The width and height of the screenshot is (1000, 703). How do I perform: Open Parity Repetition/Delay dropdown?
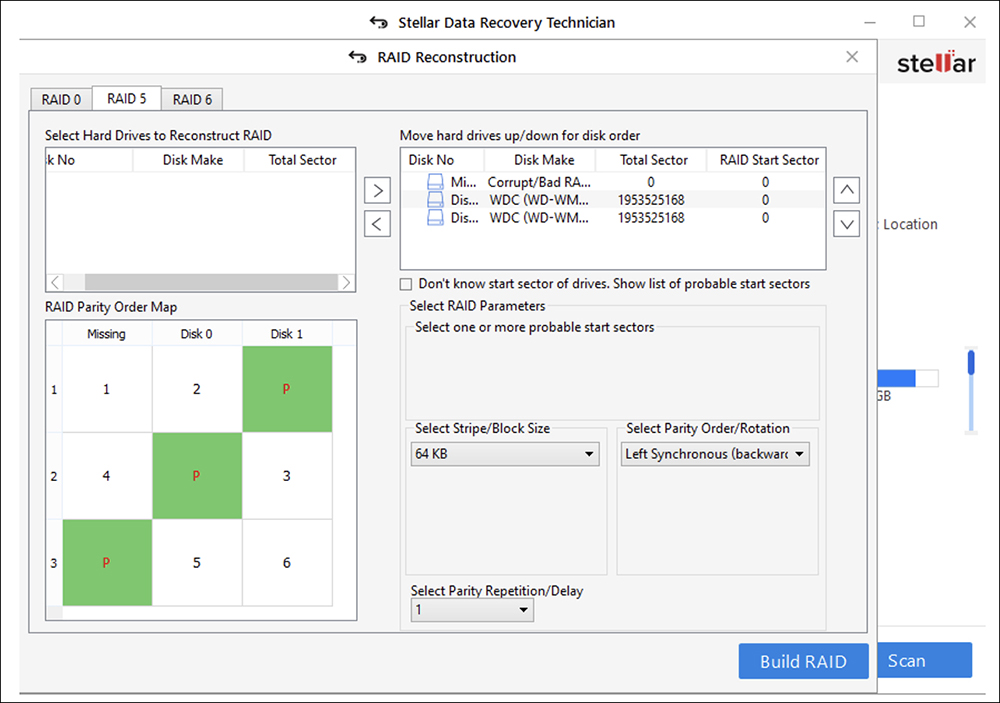pos(472,610)
